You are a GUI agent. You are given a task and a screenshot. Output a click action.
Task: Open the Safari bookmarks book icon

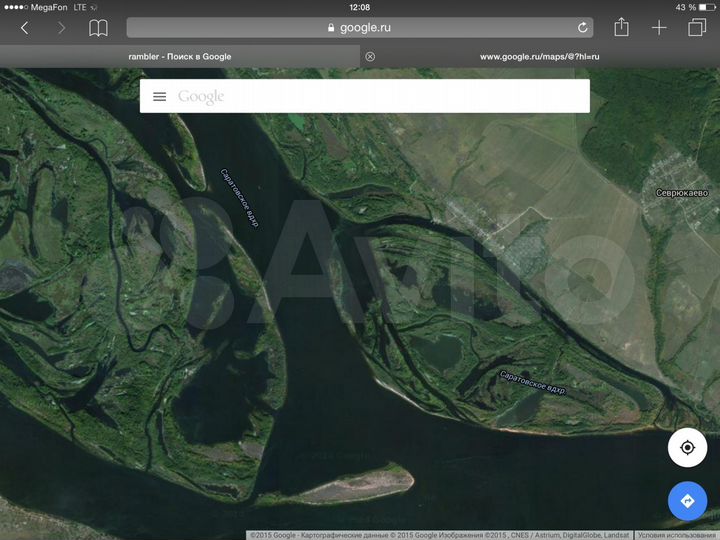tap(98, 28)
